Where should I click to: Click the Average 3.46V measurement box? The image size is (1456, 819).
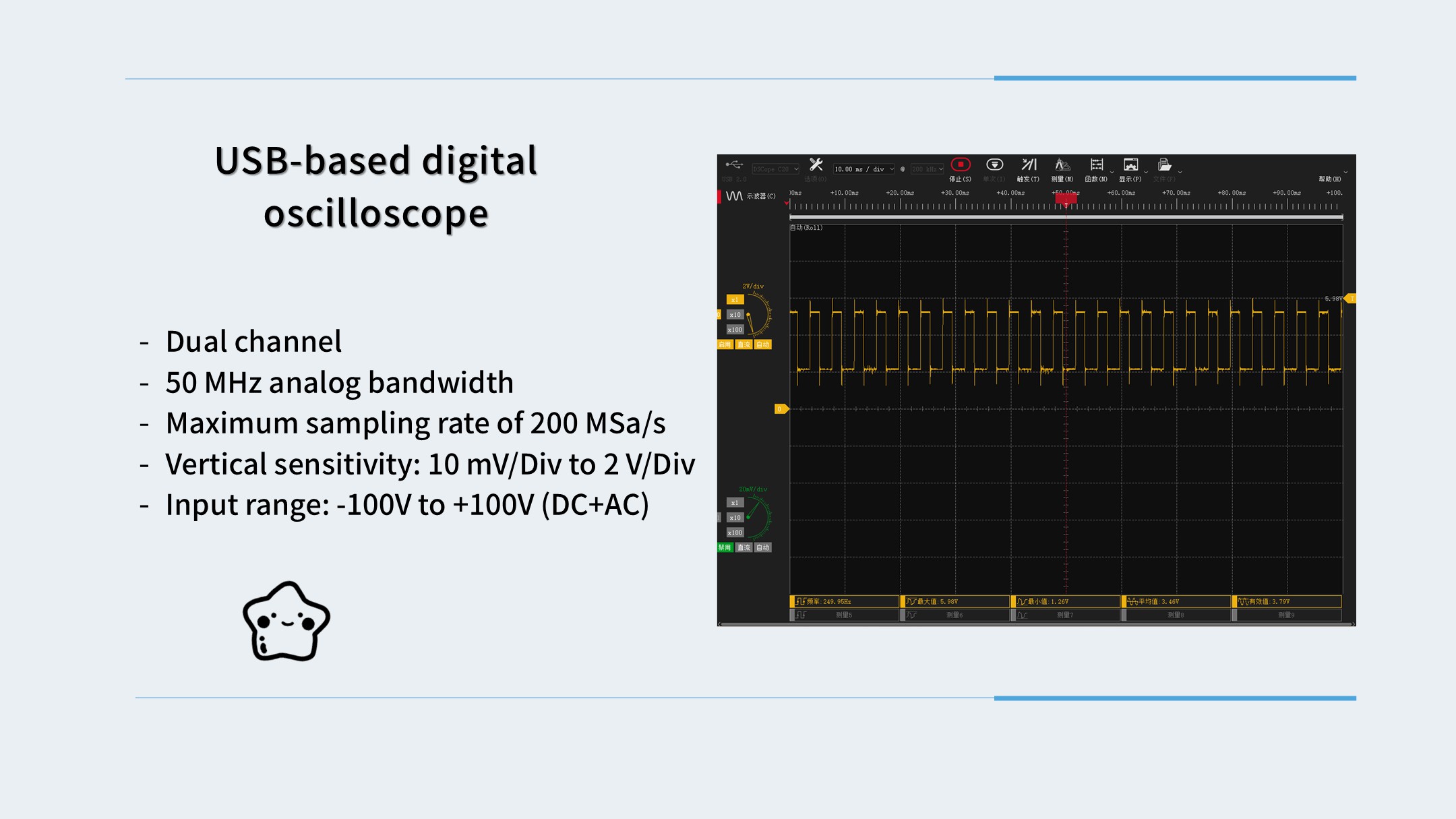[1176, 601]
